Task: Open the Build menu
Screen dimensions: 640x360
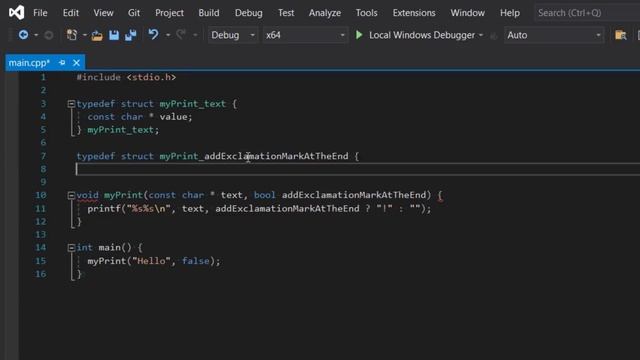Action: click(209, 13)
